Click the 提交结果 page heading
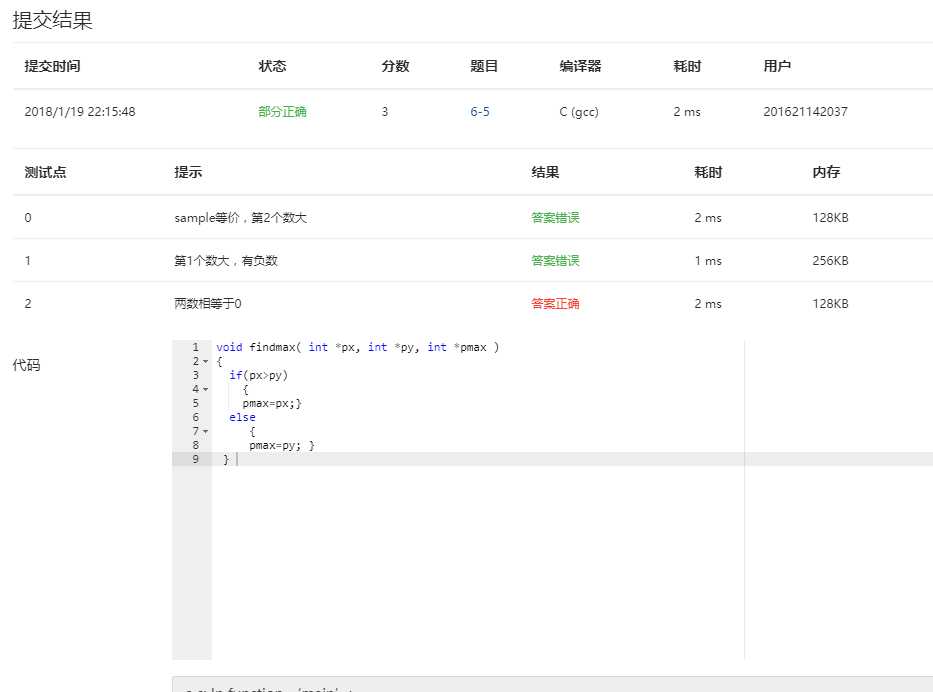 click(x=52, y=20)
